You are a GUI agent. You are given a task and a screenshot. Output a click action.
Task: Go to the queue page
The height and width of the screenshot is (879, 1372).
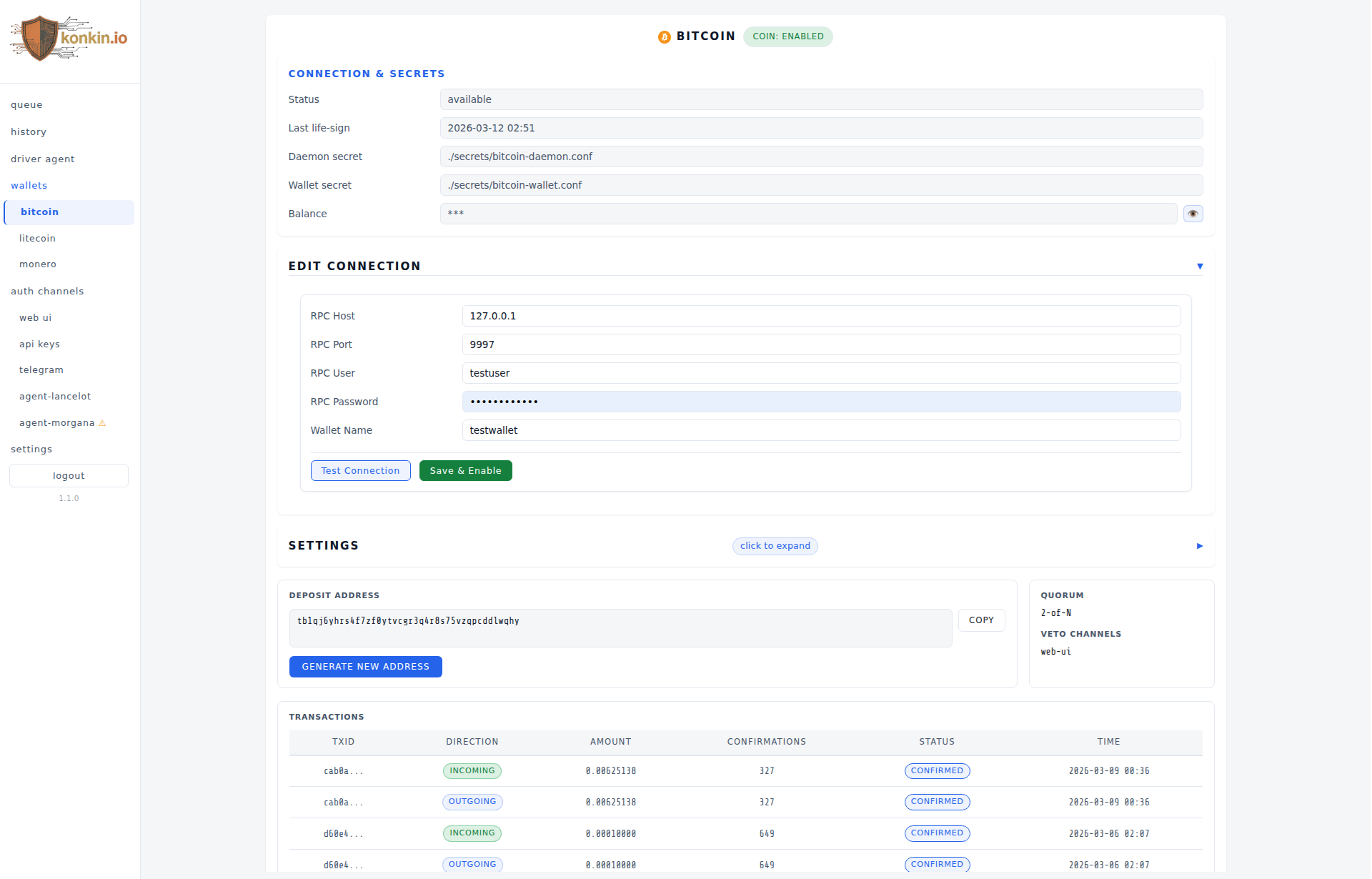(x=26, y=105)
